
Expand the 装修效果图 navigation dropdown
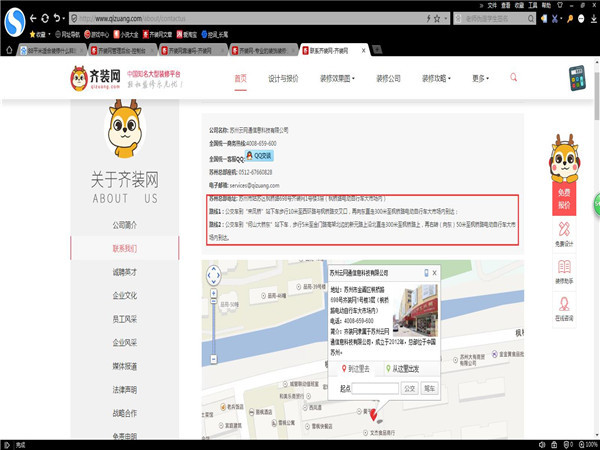[354, 78]
